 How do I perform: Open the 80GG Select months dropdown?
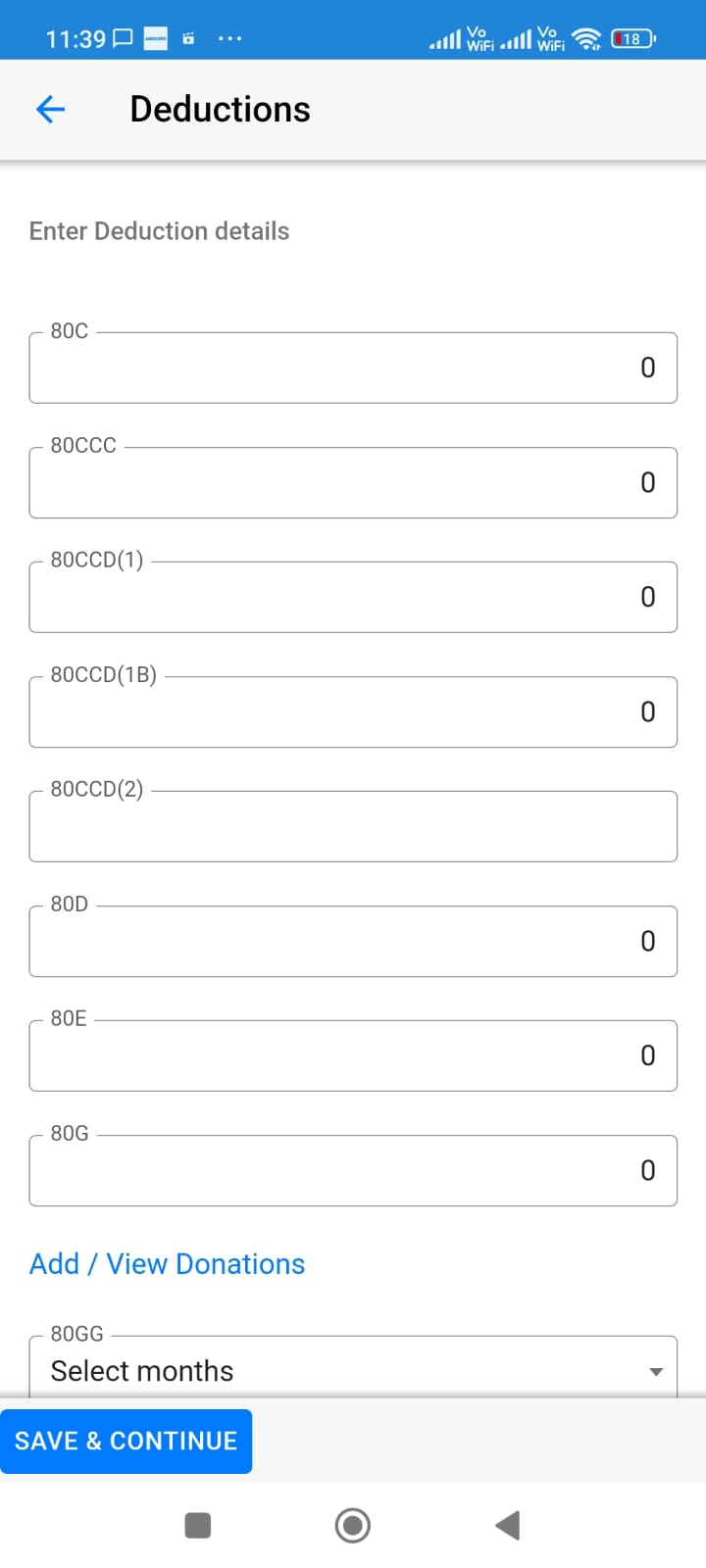tap(353, 1370)
